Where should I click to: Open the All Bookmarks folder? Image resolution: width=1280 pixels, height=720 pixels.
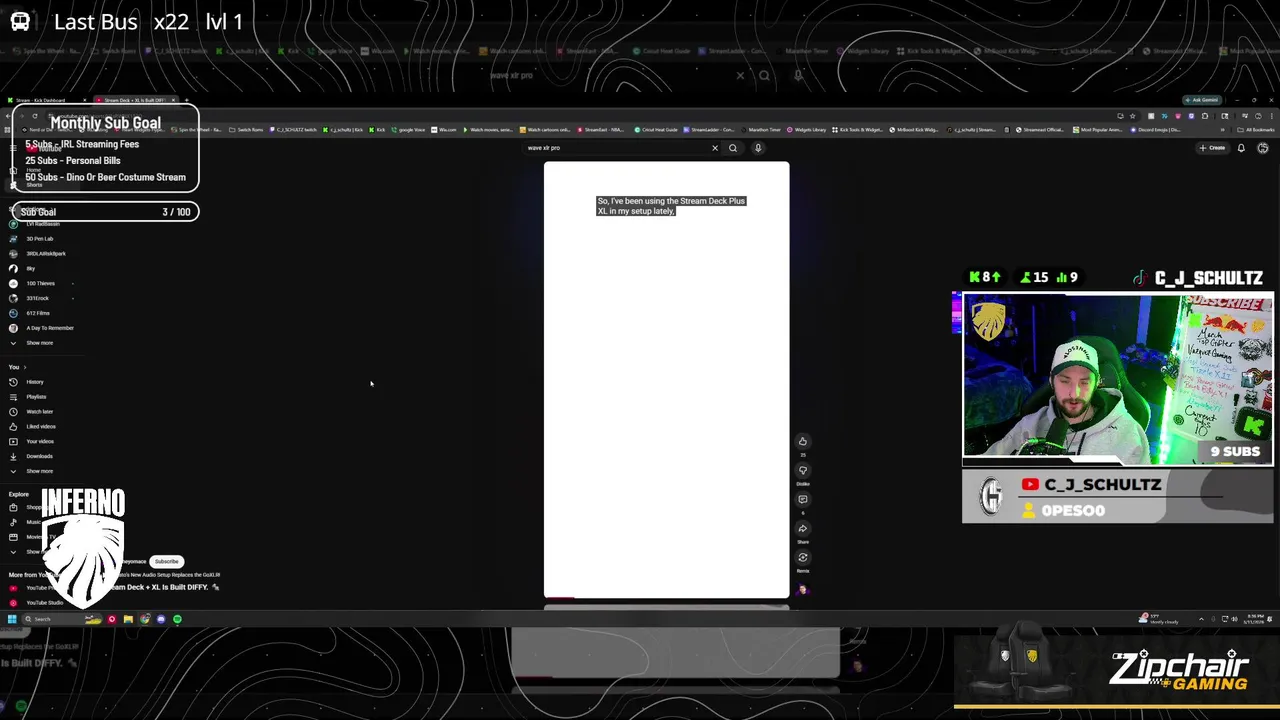point(1256,130)
